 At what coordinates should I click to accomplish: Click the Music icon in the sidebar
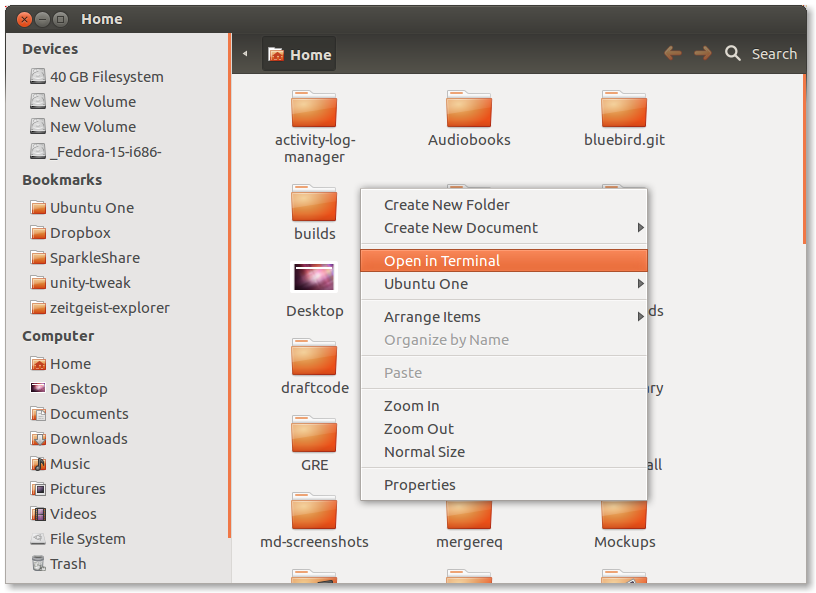pyautogui.click(x=38, y=463)
